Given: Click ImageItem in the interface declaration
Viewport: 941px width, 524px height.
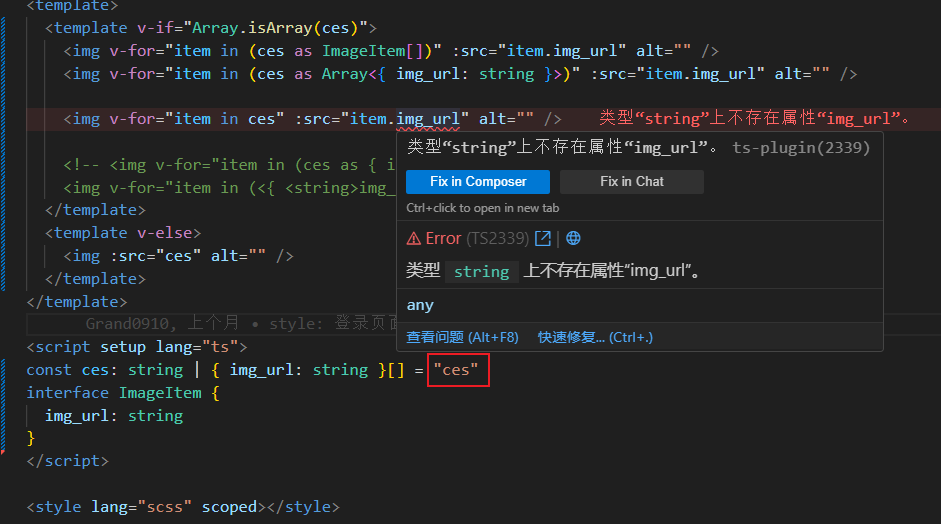Looking at the screenshot, I should pos(160,393).
